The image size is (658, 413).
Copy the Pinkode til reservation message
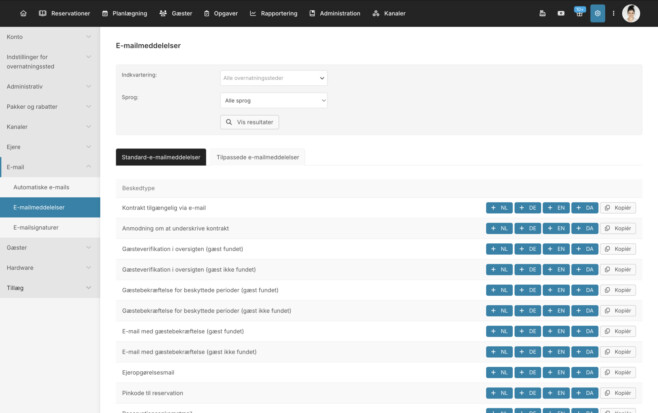(618, 393)
